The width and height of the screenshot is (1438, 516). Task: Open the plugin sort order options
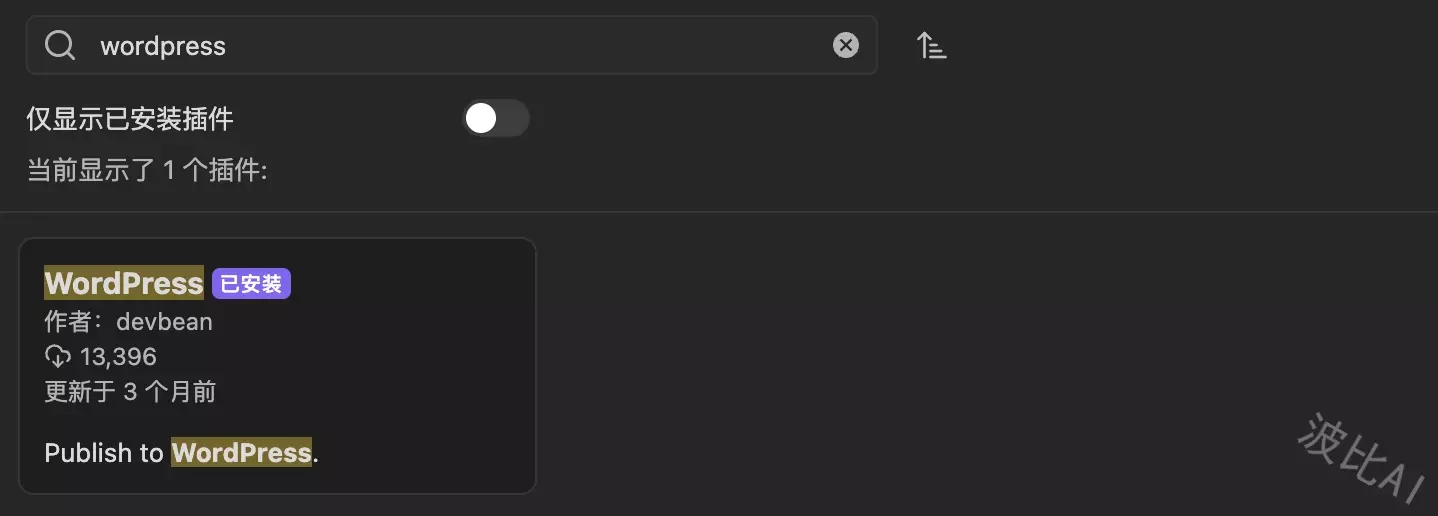pyautogui.click(x=932, y=45)
